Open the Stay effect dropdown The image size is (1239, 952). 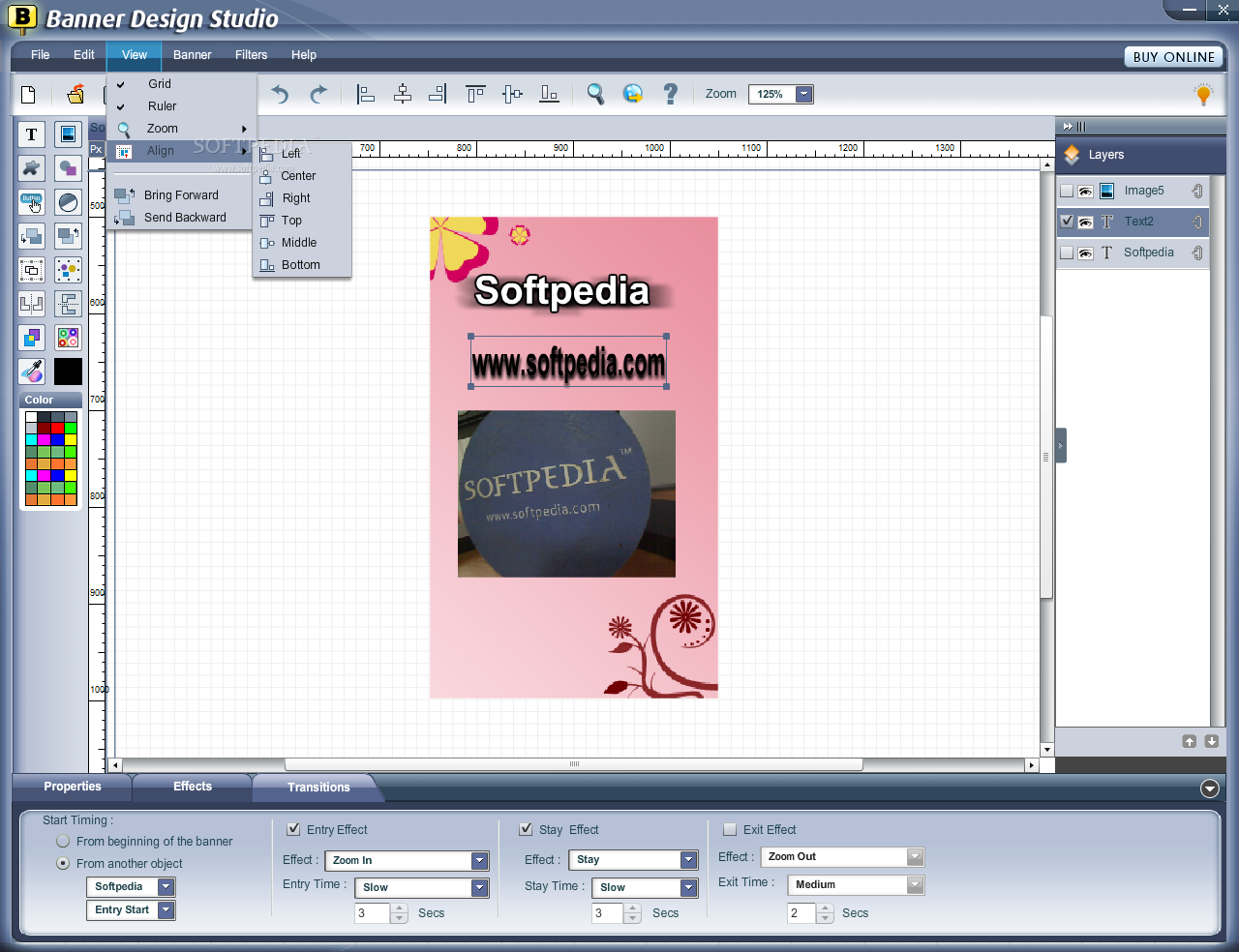tap(688, 859)
